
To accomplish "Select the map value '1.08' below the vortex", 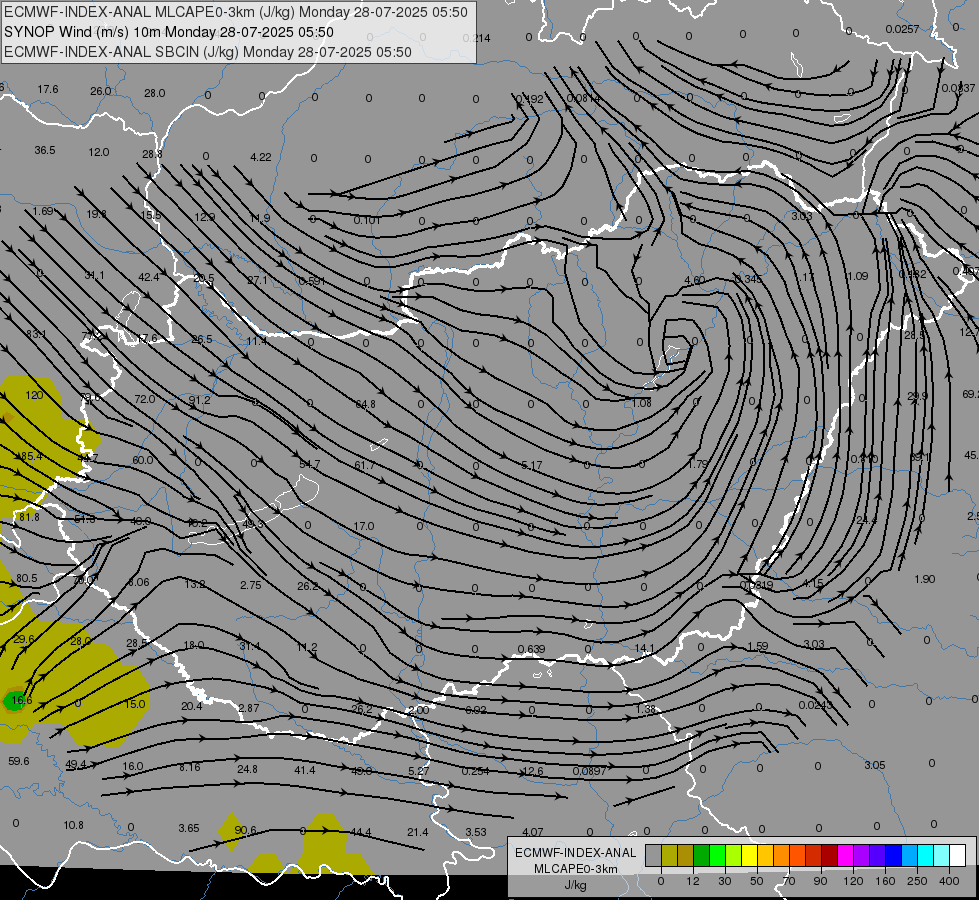I will pyautogui.click(x=642, y=403).
